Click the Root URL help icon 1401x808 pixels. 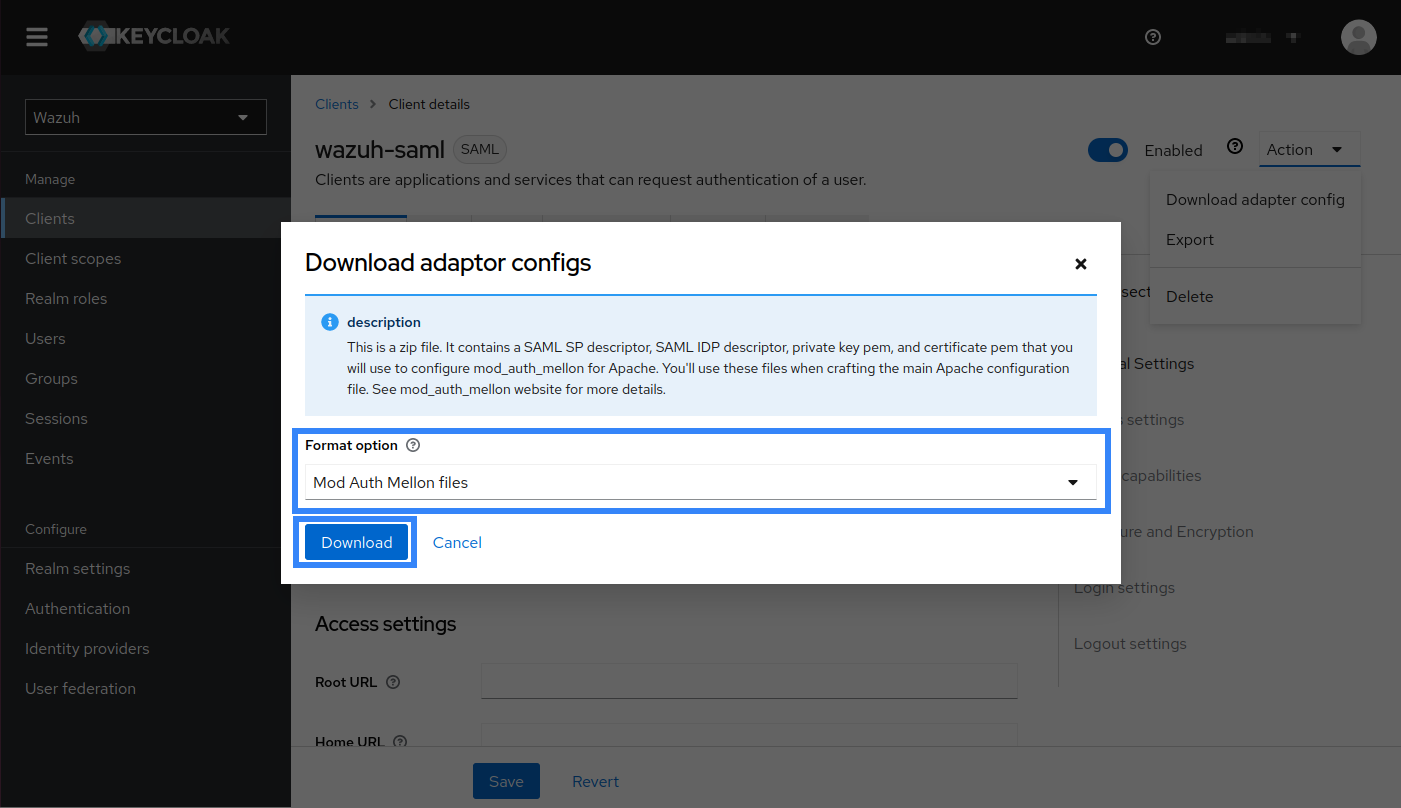[393, 682]
